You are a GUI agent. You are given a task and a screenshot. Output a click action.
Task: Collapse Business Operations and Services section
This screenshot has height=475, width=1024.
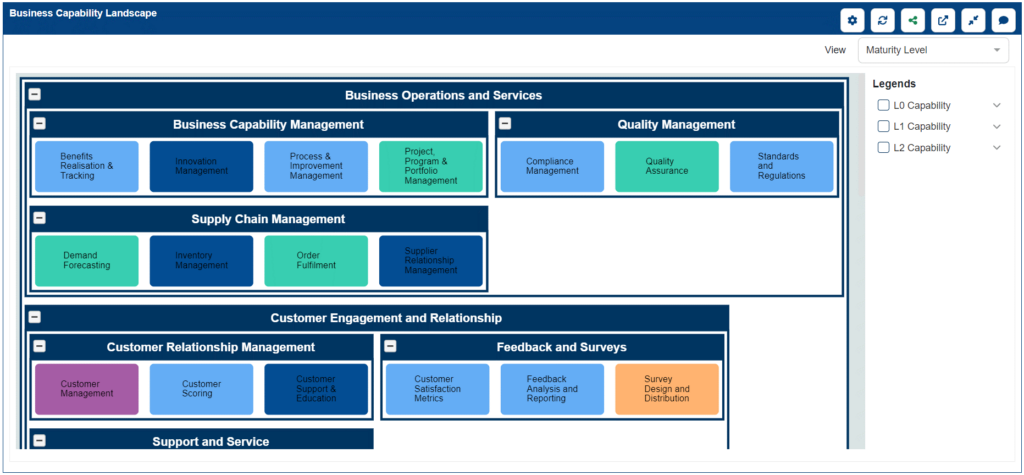(x=35, y=95)
